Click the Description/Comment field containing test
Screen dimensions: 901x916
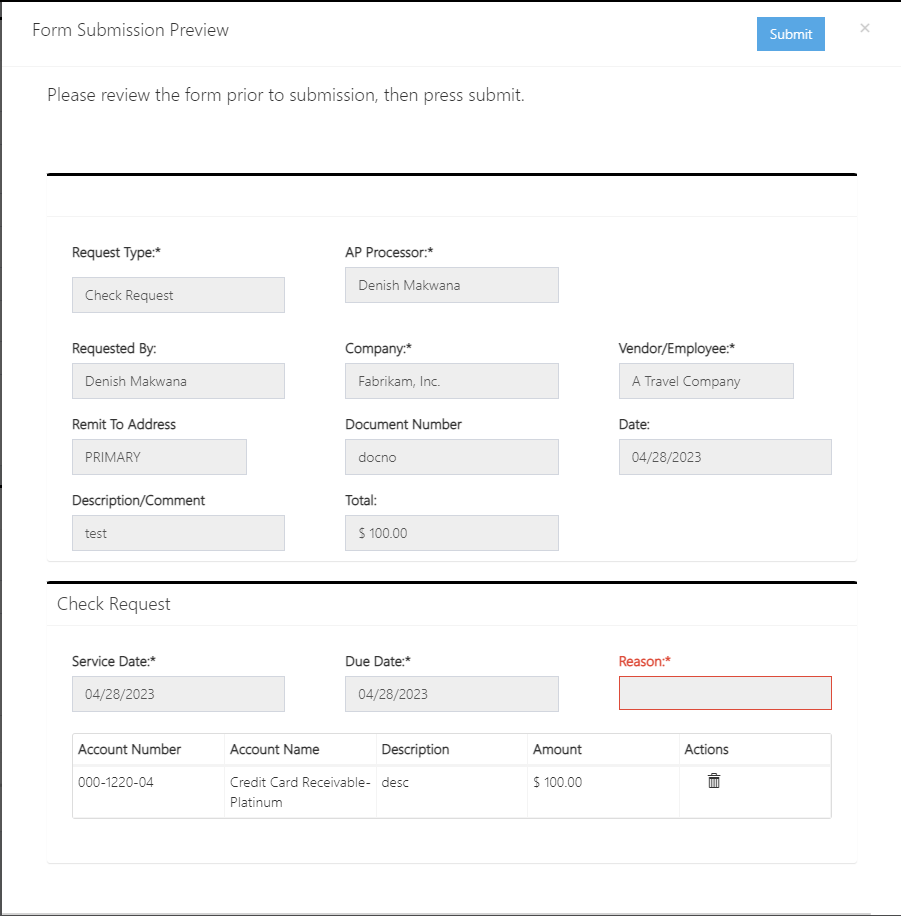178,533
